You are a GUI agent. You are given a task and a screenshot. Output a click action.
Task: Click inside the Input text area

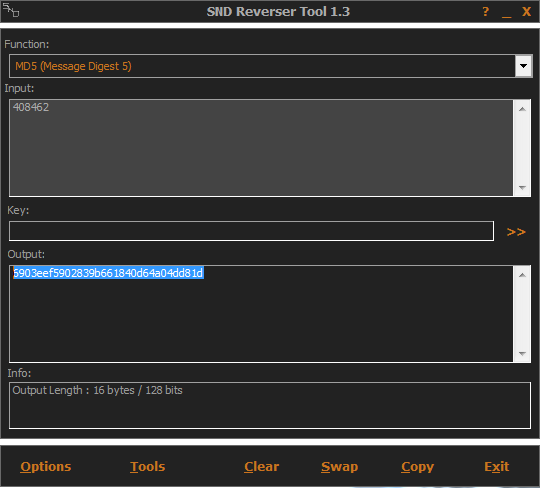point(261,148)
